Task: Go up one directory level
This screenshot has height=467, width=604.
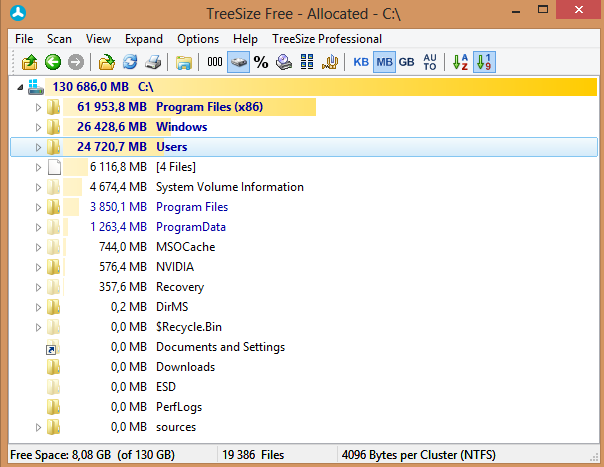Action: coord(29,62)
